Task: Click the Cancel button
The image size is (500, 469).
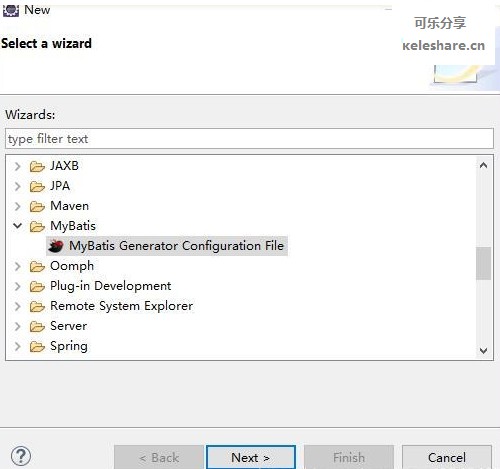Action: point(447,457)
